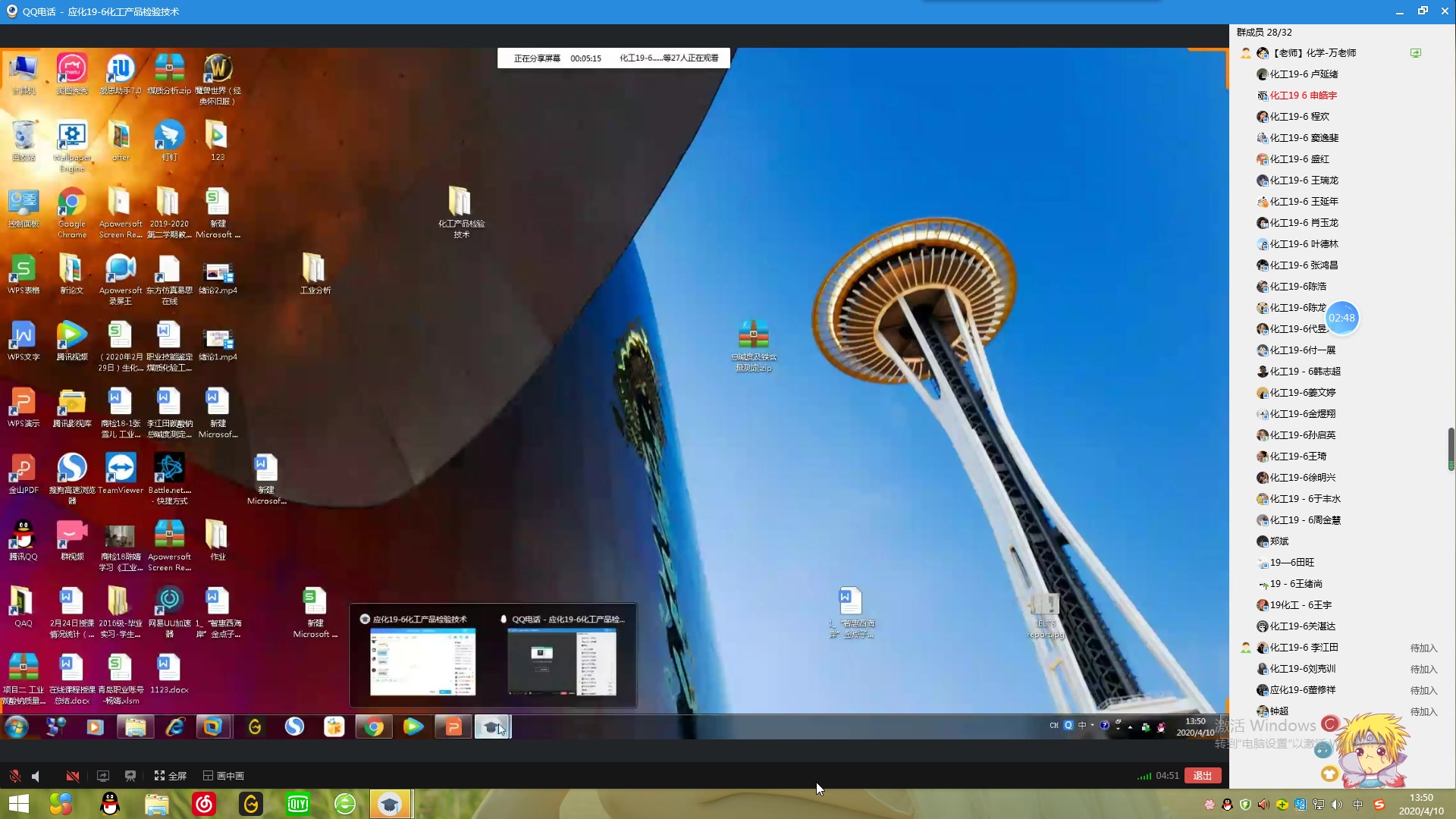The image size is (1456, 819).
Task: Click Chrome icon in shared screen taskbar
Action: click(373, 727)
